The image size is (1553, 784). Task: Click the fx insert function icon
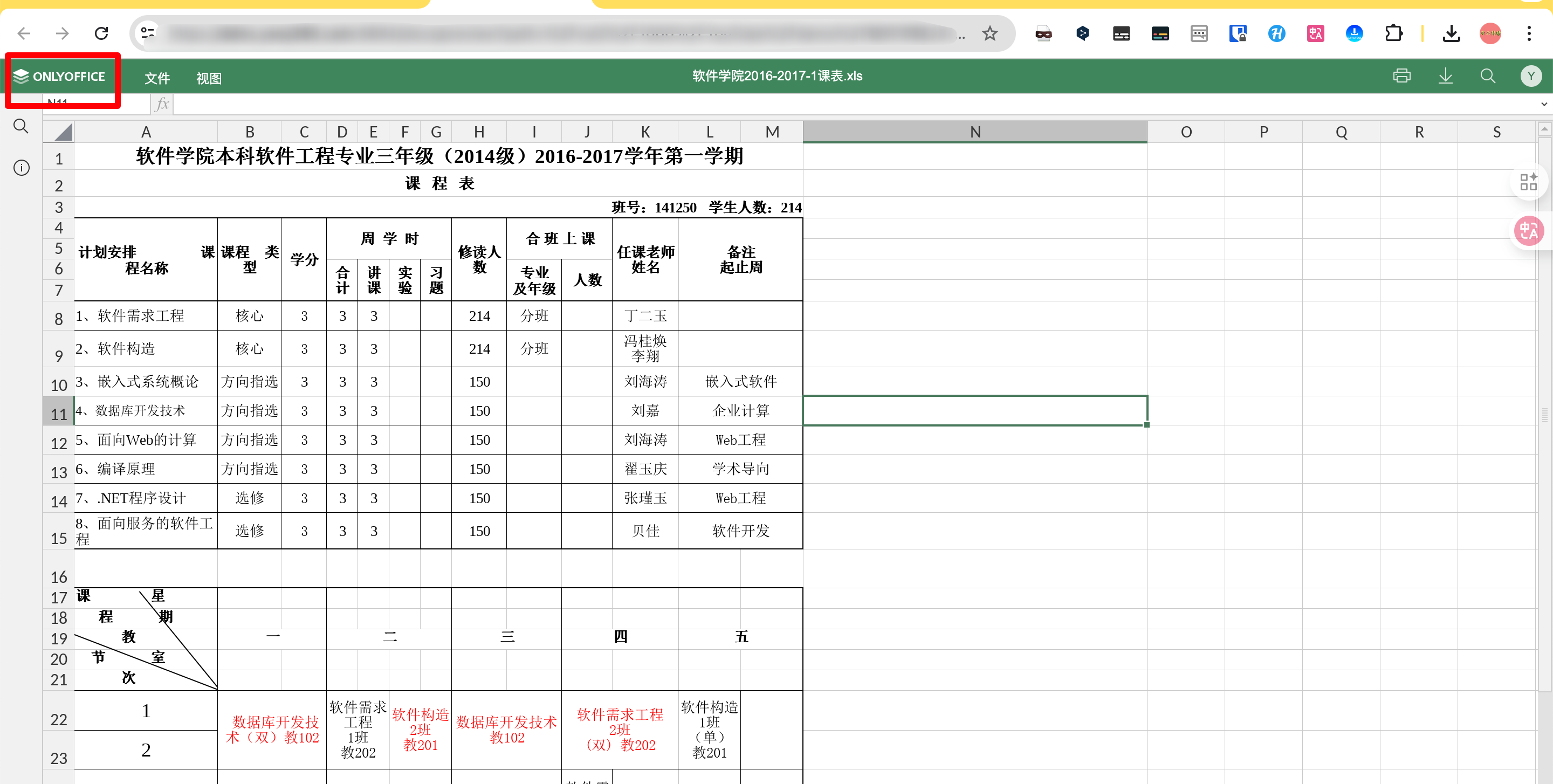(162, 104)
